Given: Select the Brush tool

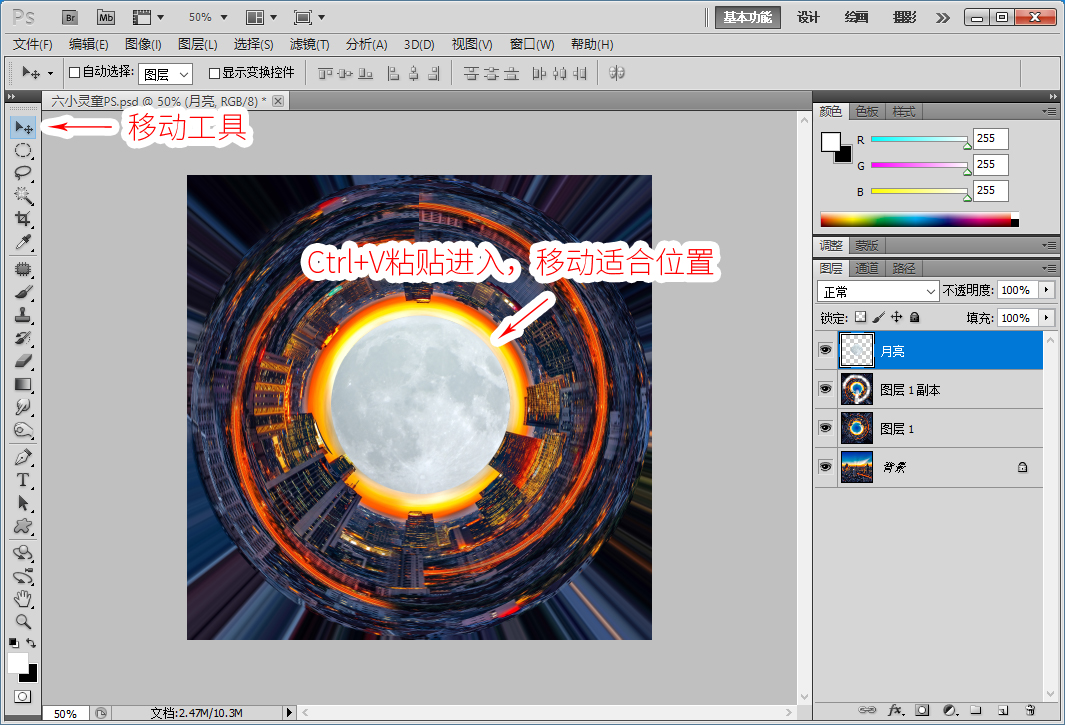Looking at the screenshot, I should point(23,292).
